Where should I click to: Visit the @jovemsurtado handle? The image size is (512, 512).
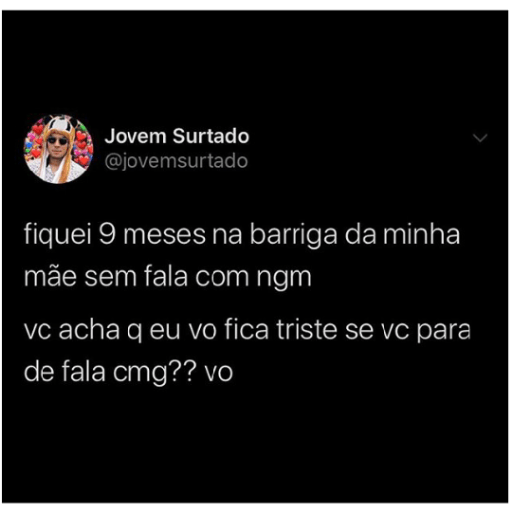(x=176, y=161)
